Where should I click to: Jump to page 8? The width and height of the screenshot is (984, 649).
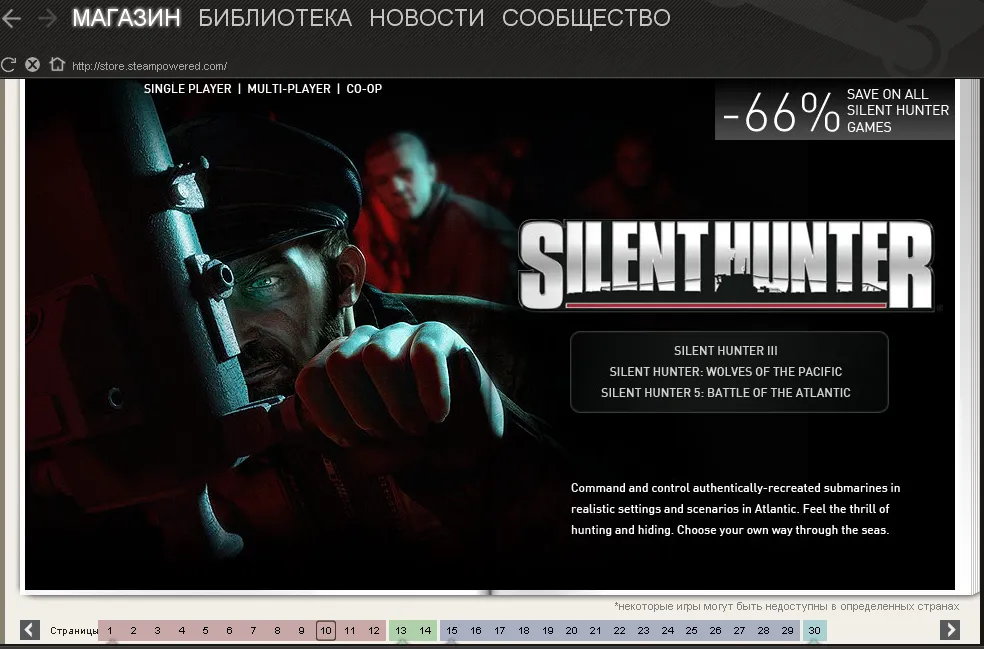[x=277, y=630]
